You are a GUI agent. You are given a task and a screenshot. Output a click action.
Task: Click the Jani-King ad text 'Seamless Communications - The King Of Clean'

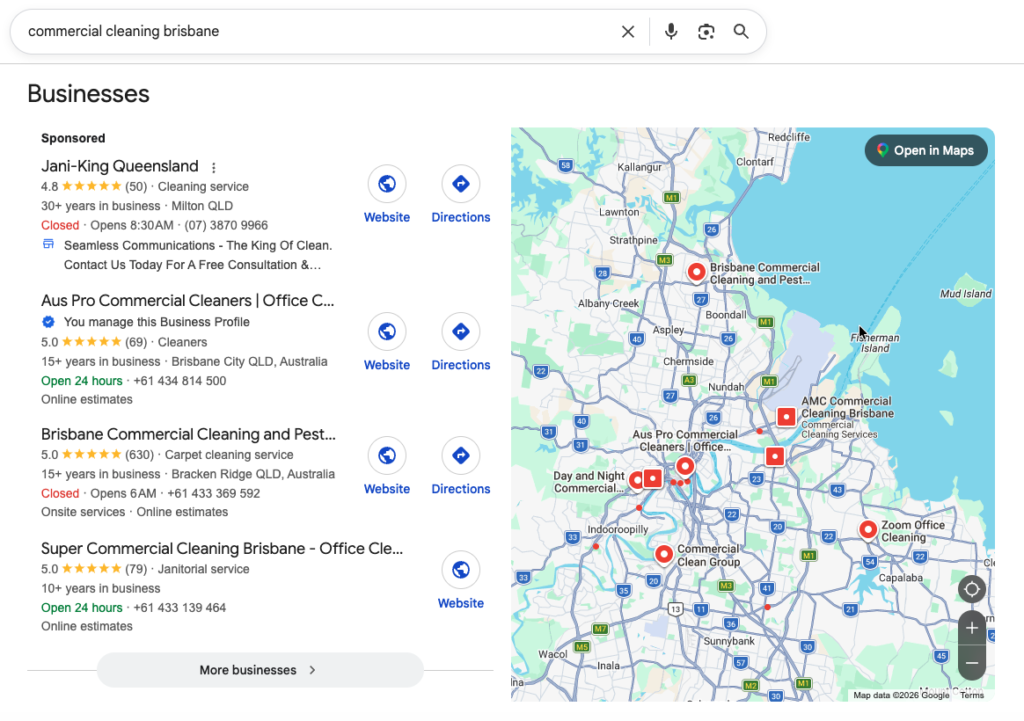coord(198,246)
